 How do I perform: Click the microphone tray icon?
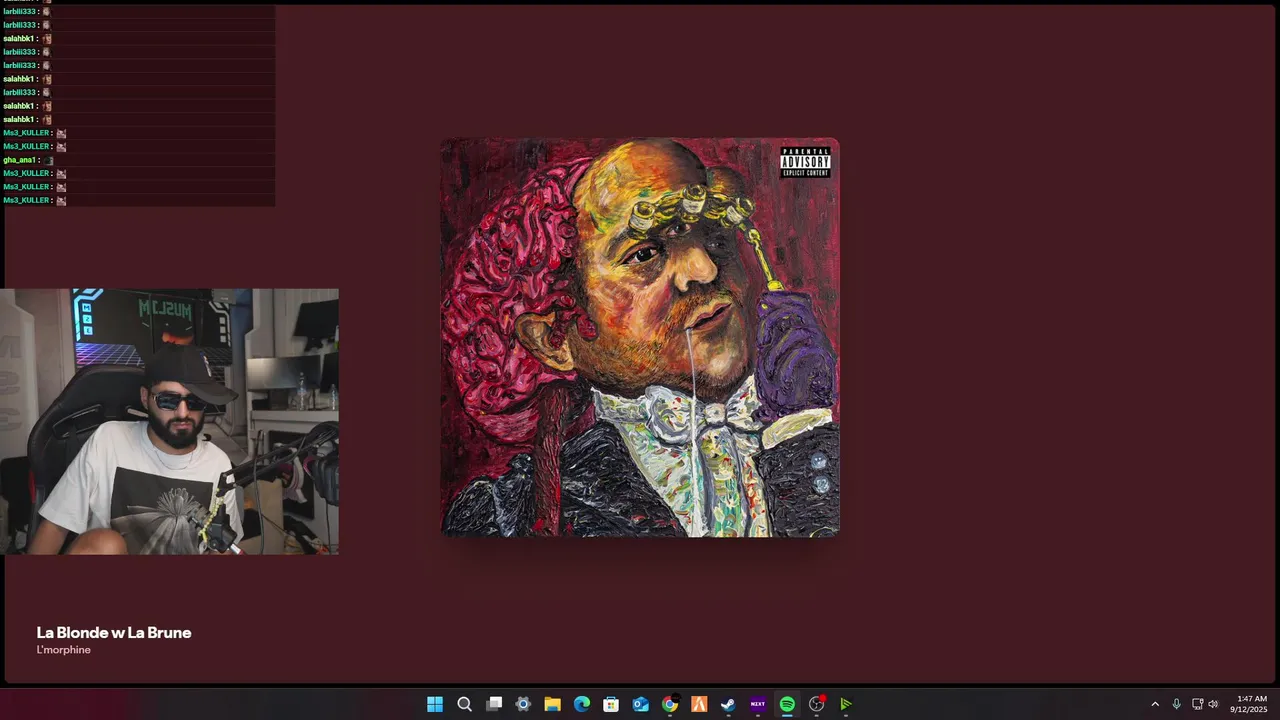[1176, 704]
